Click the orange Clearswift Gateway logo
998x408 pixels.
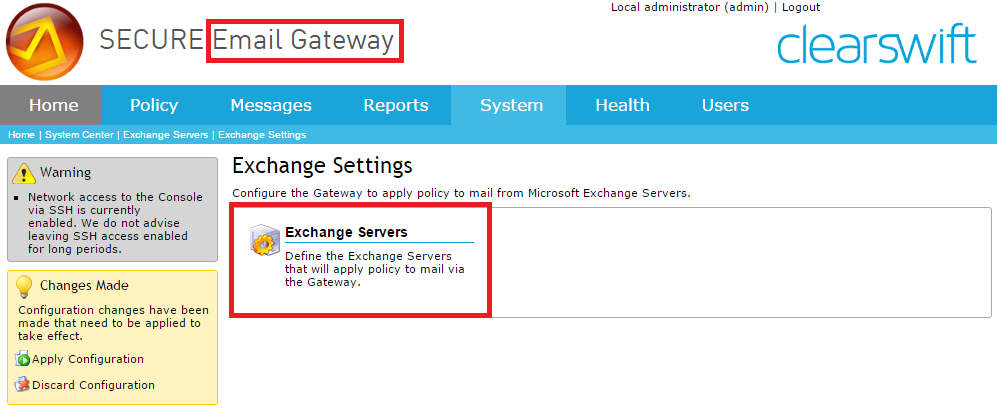coord(45,41)
